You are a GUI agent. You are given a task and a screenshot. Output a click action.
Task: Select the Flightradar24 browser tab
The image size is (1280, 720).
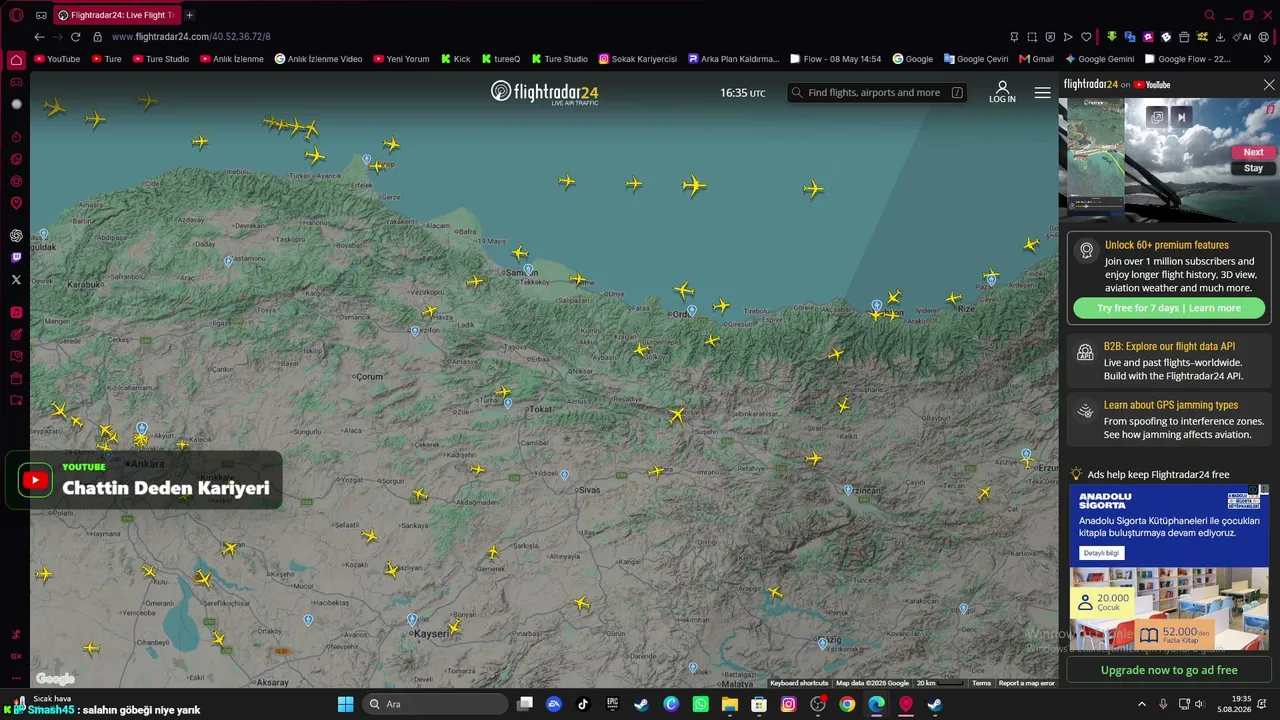[115, 15]
